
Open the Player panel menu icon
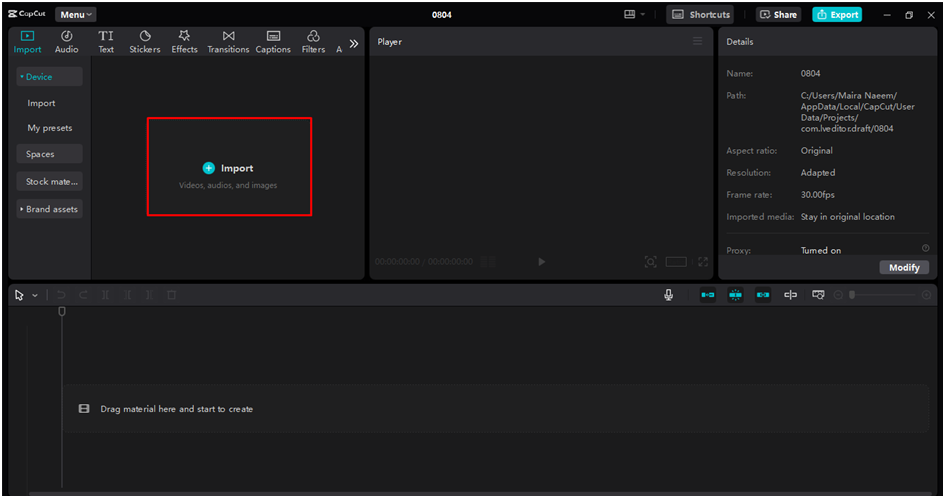(x=697, y=41)
